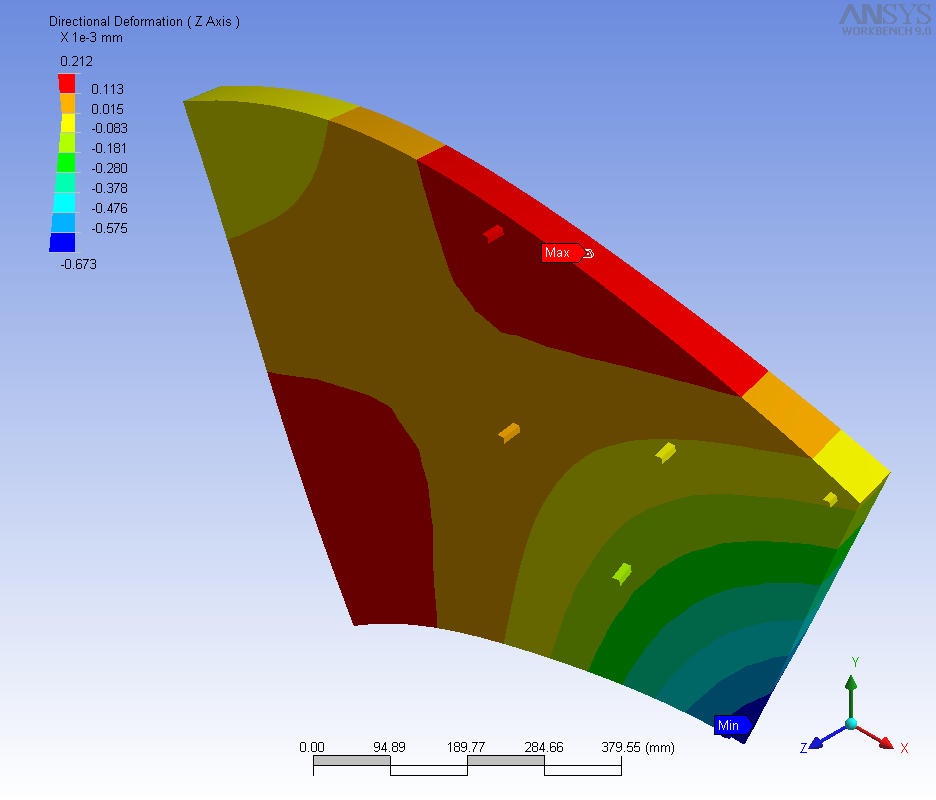This screenshot has height=800, width=936.
Task: Click the yellow rim segment at model corner
Action: click(852, 466)
